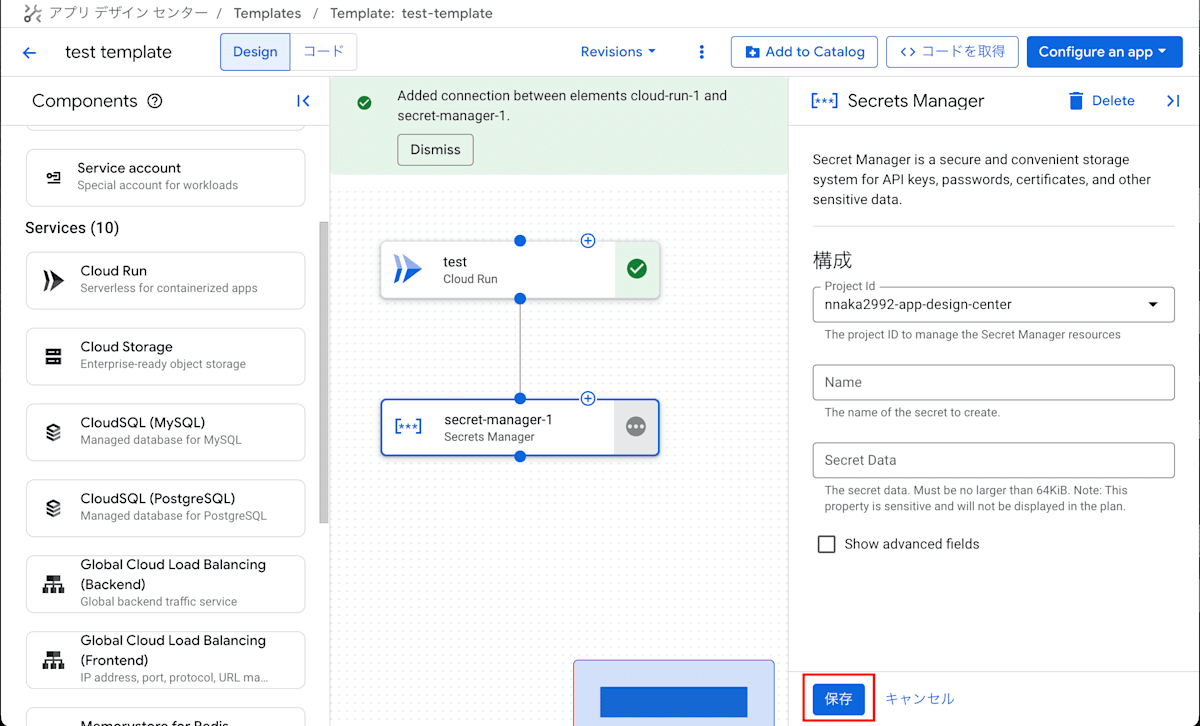Click the Cloud Run component icon
This screenshot has width=1200, height=726.
[54, 280]
